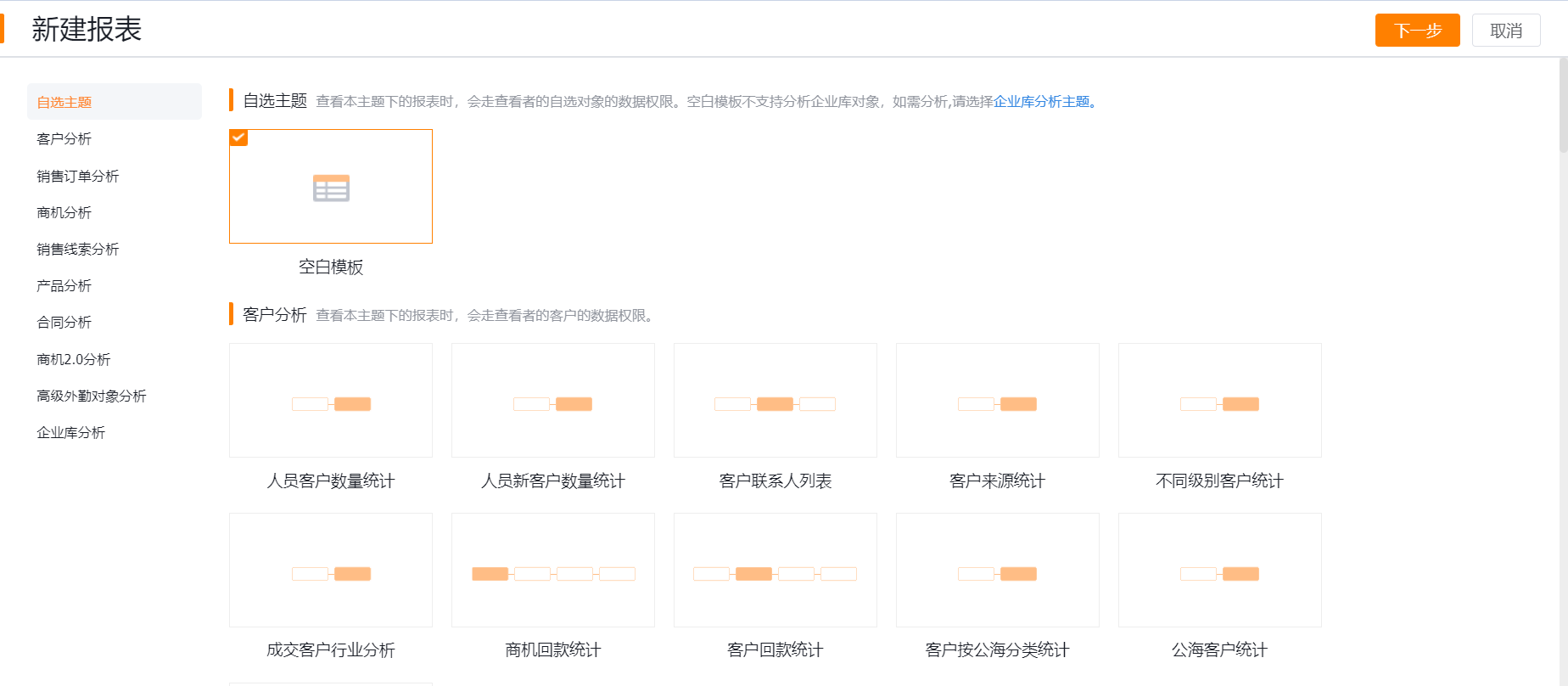Pick the 人员新客户数量统计 template icon

tap(553, 404)
